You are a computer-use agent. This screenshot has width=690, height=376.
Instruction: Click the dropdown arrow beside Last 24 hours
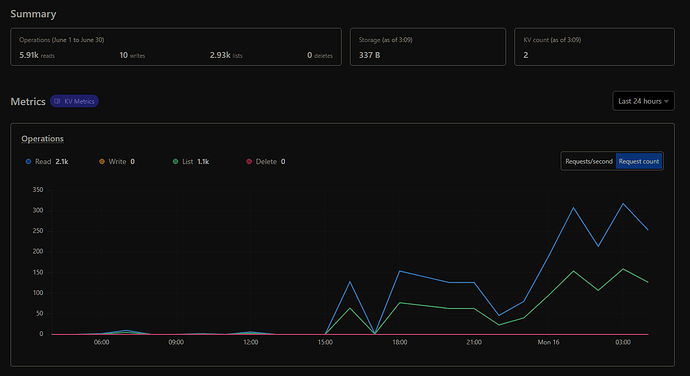tap(667, 102)
